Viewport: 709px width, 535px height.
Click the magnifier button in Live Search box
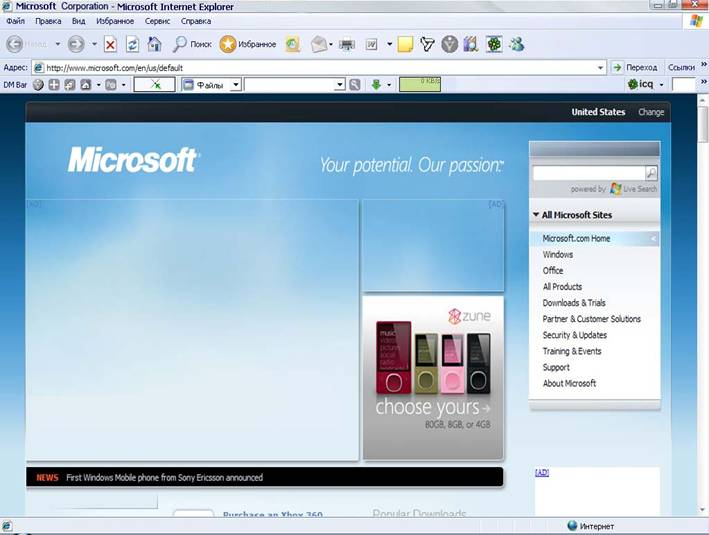651,173
